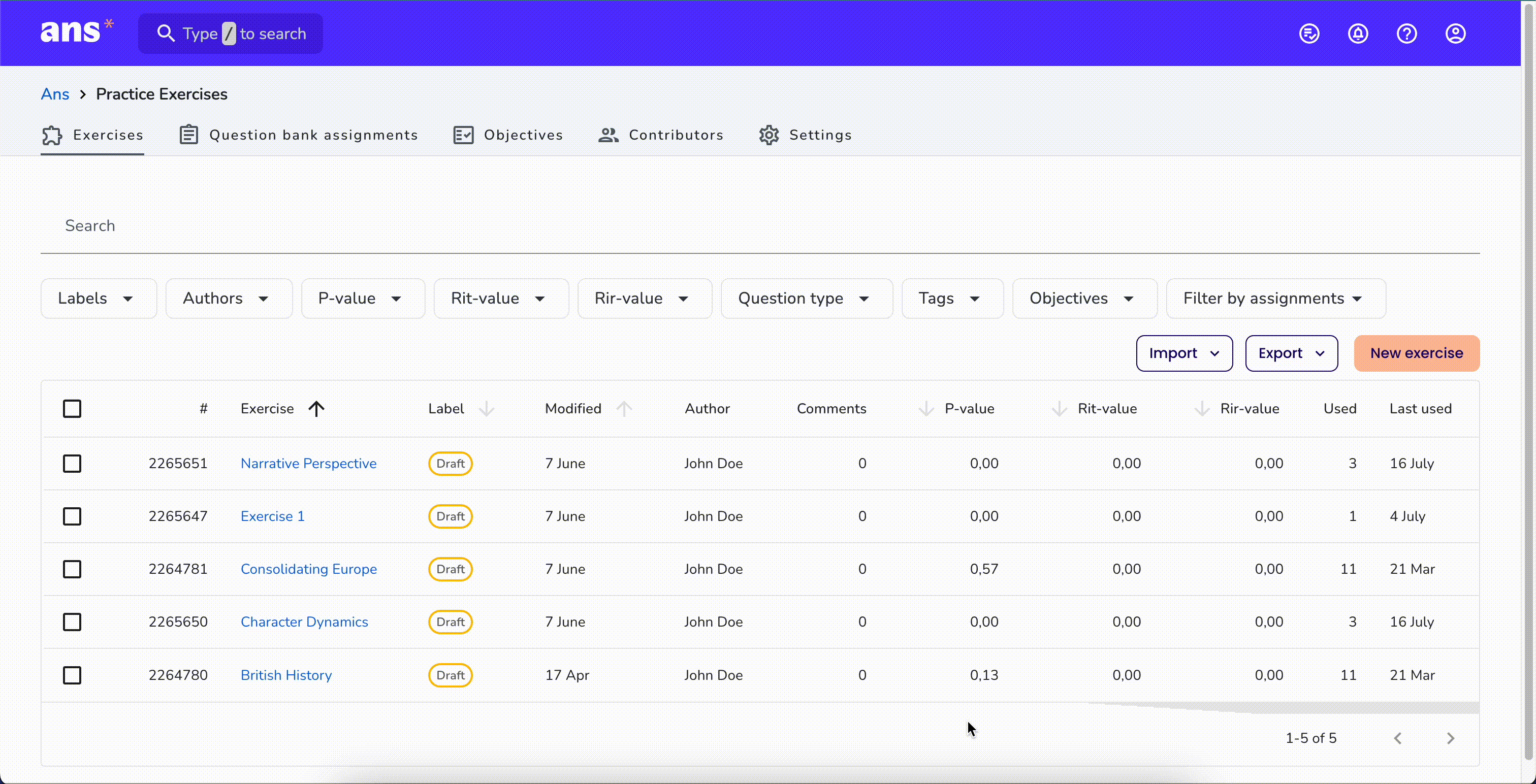
Task: Go to previous page arrow
Action: coord(1398,738)
